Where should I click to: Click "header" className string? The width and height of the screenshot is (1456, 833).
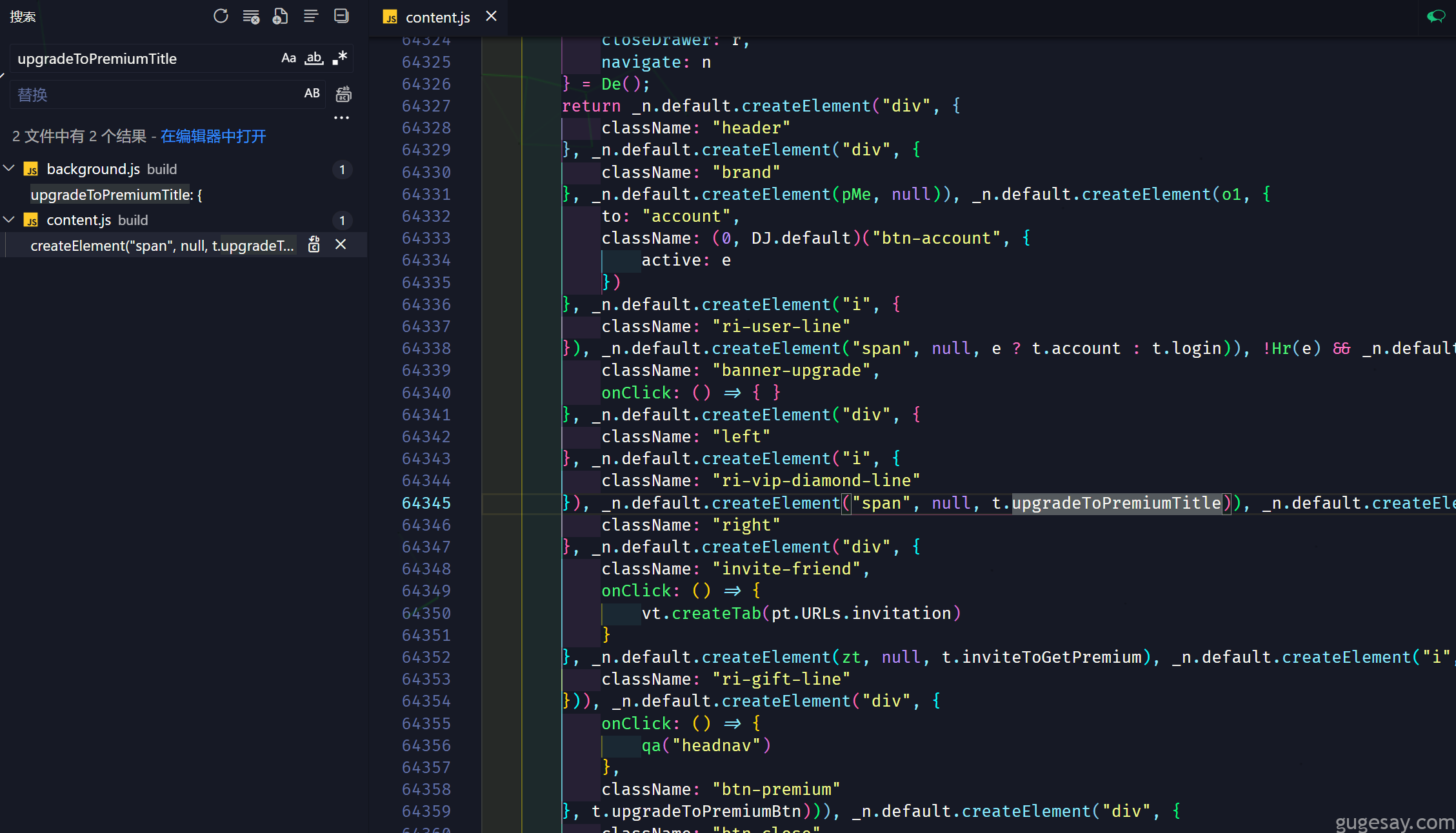(x=751, y=128)
